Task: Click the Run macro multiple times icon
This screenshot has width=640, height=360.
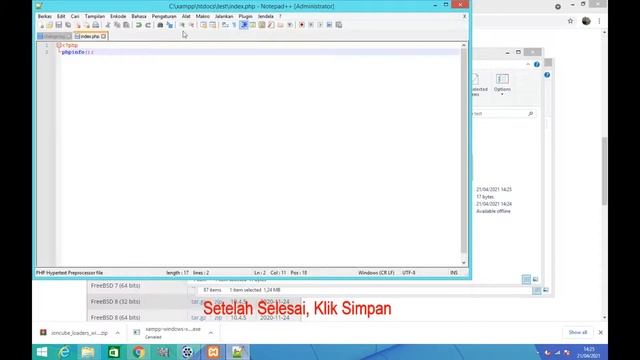Action: (329, 25)
